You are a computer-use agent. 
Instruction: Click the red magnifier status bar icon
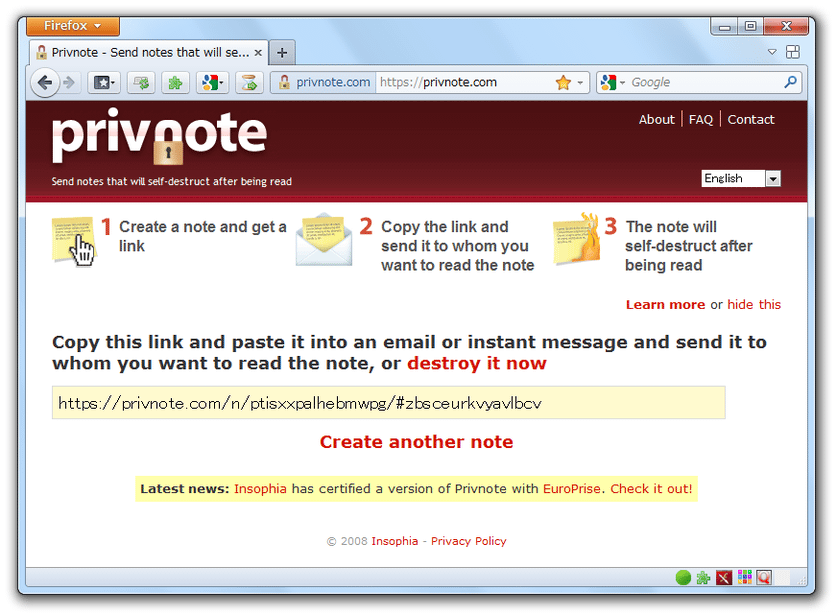pos(764,578)
